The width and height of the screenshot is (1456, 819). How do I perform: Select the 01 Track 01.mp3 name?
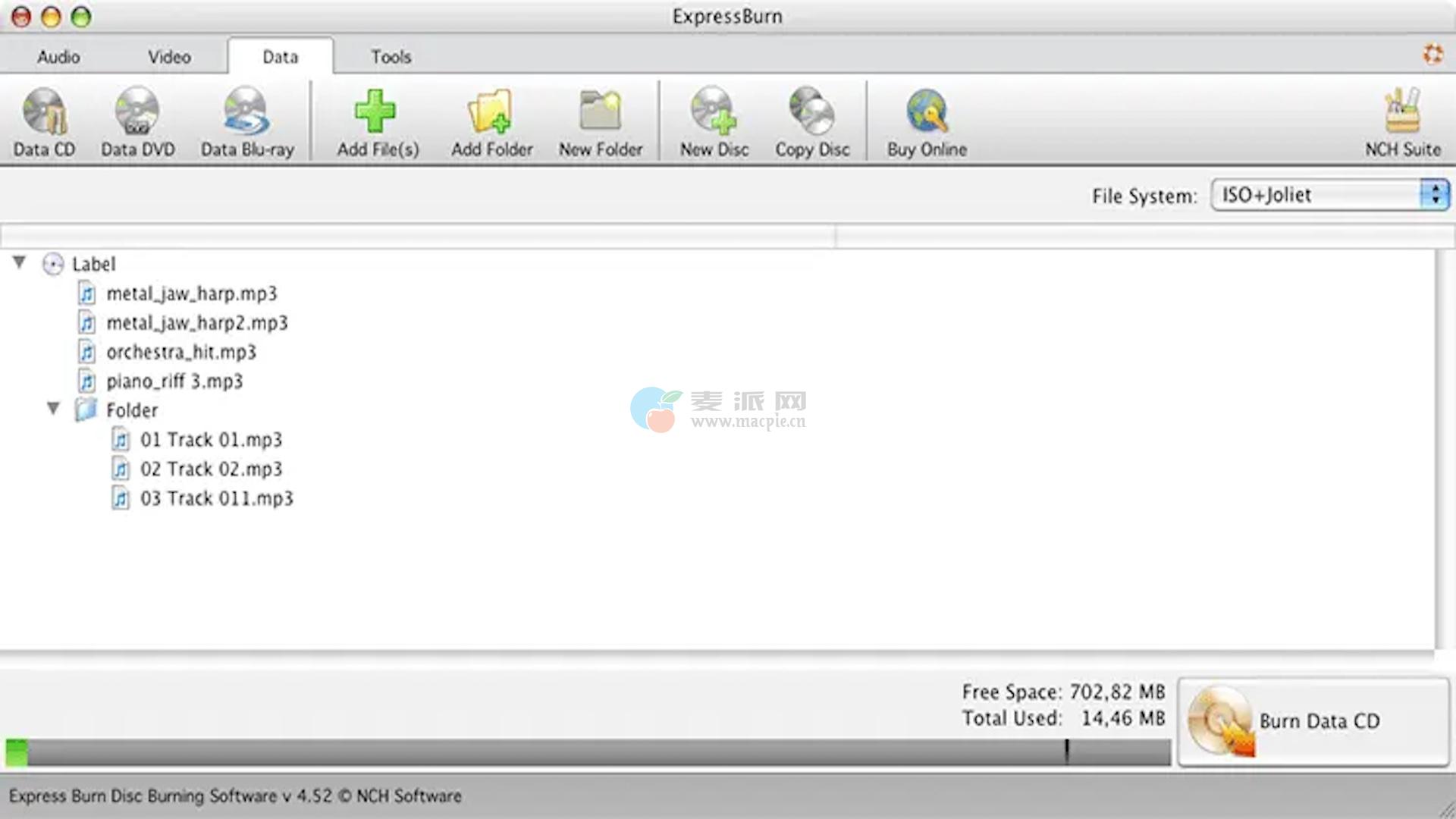(211, 440)
